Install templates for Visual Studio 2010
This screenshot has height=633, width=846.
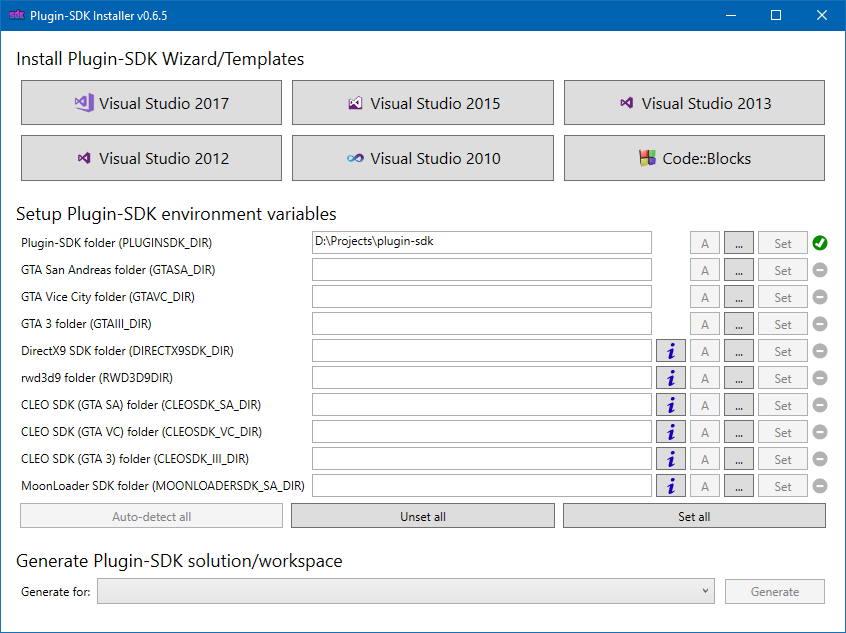pyautogui.click(x=422, y=158)
